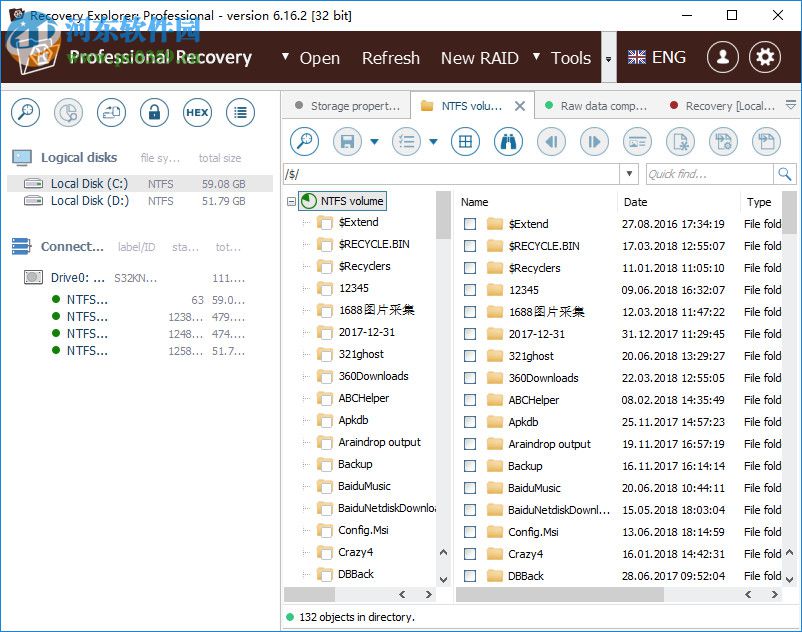Image resolution: width=802 pixels, height=632 pixels.
Task: Switch to grid view on the toolbar
Action: click(465, 141)
